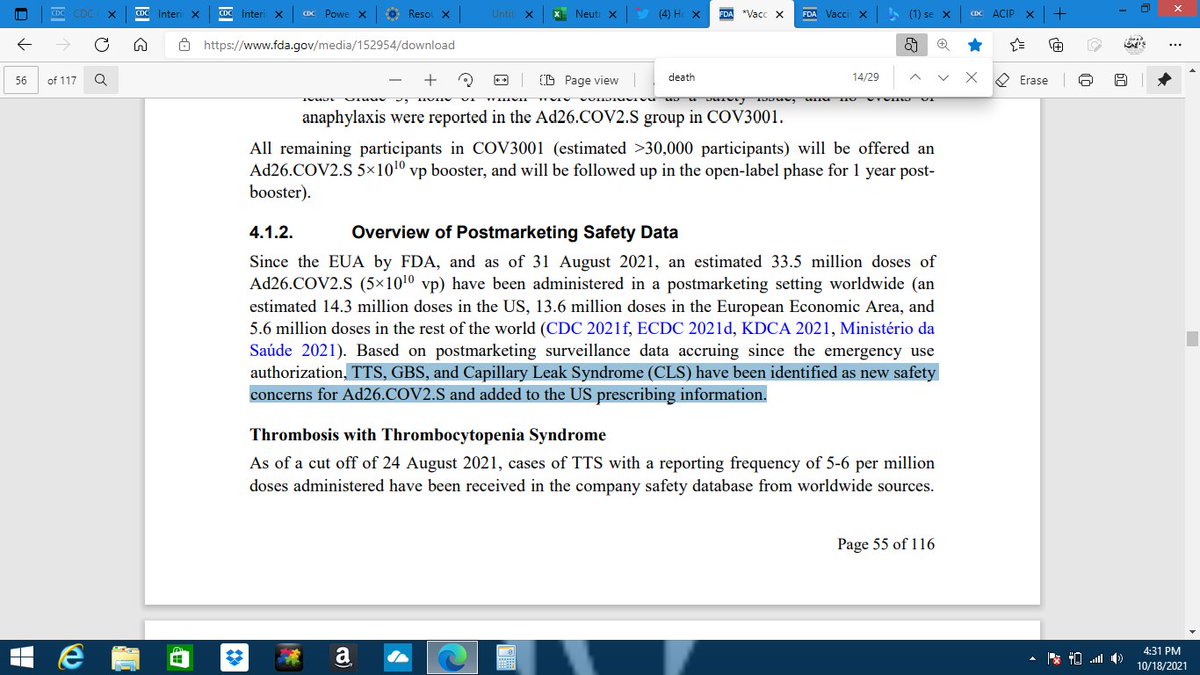Click the Fit to width icon
This screenshot has height=675, width=1200.
502,80
